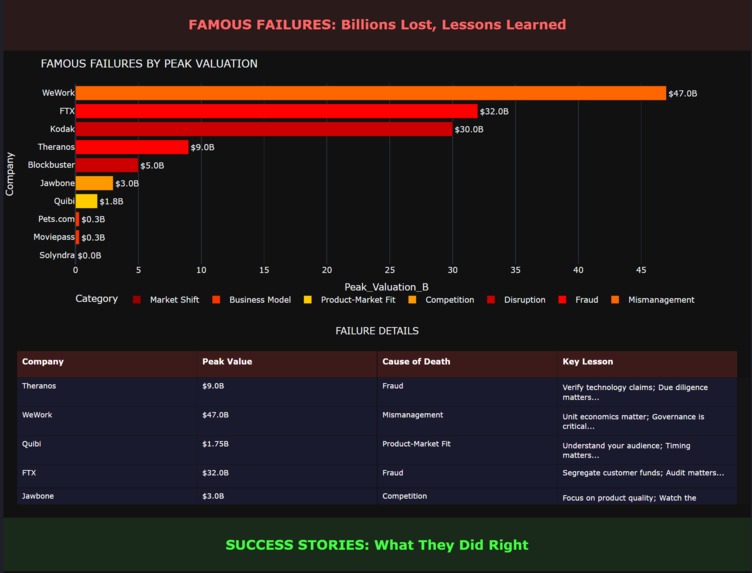The height and width of the screenshot is (573, 752).
Task: Toggle the Competition legend swatch
Action: pos(412,300)
